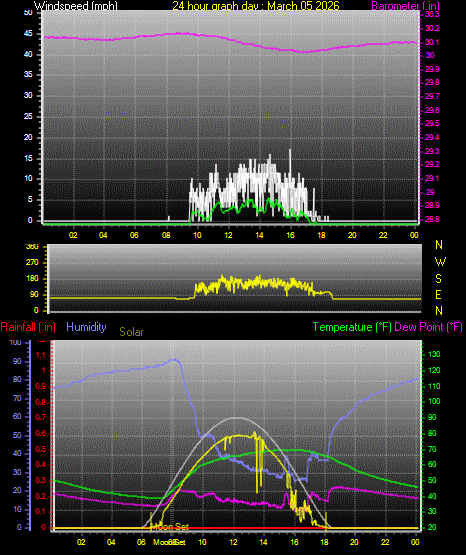Click the 130 temperature scale value
Screen dimensions: 466x555
(434, 354)
